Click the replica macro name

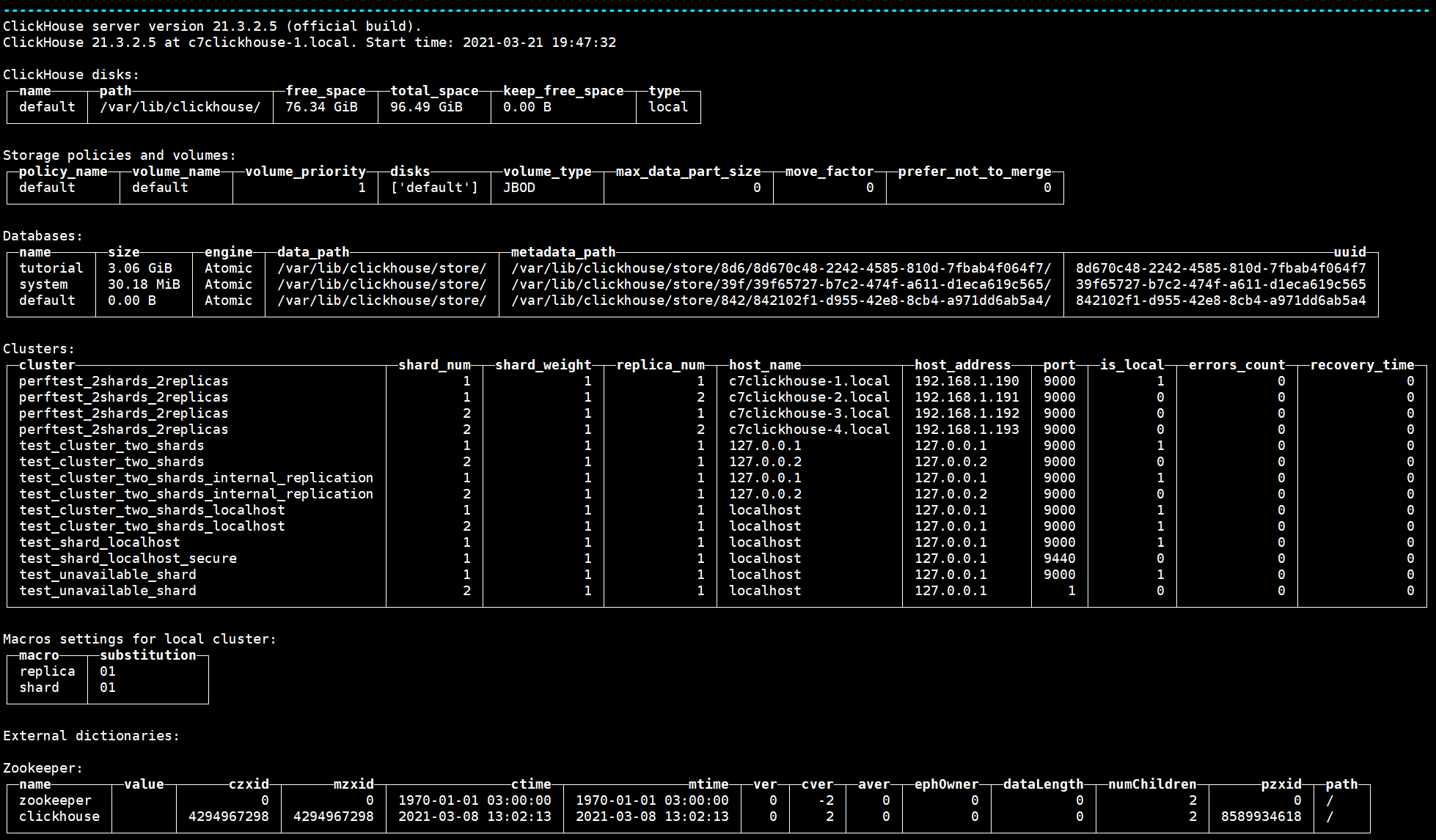47,671
